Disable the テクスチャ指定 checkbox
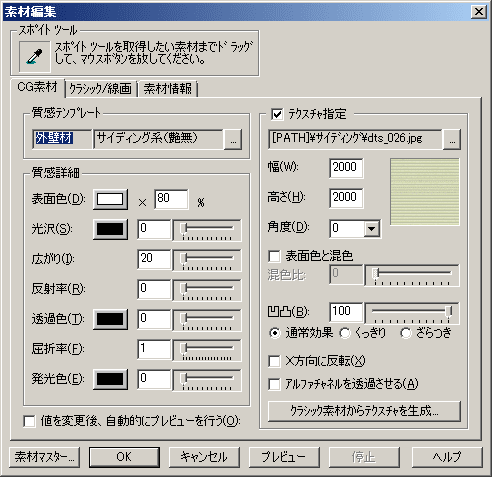Viewport: 492px width, 477px height. click(x=277, y=114)
